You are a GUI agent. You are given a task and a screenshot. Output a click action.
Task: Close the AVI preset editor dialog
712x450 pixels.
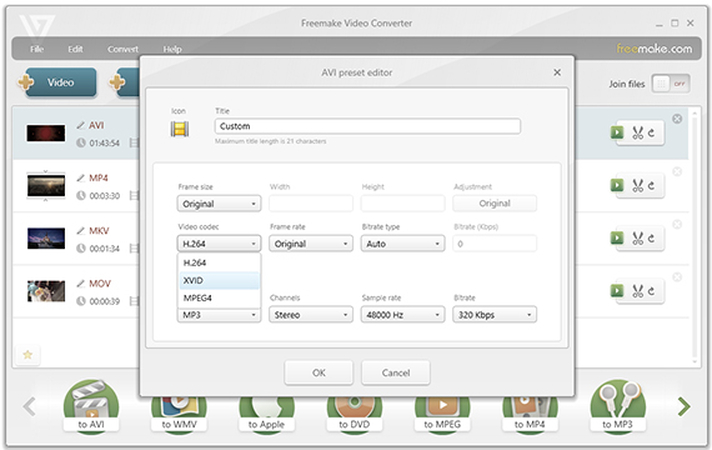click(x=557, y=72)
